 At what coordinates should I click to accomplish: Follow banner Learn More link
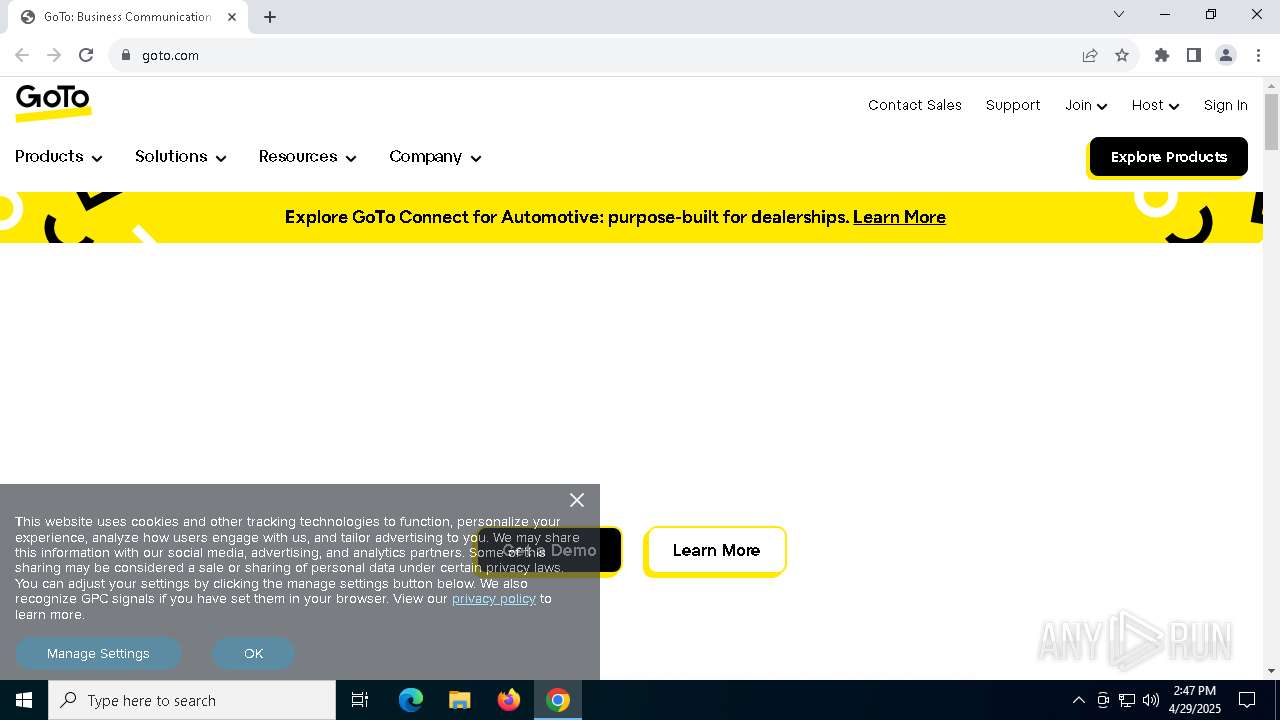click(899, 217)
